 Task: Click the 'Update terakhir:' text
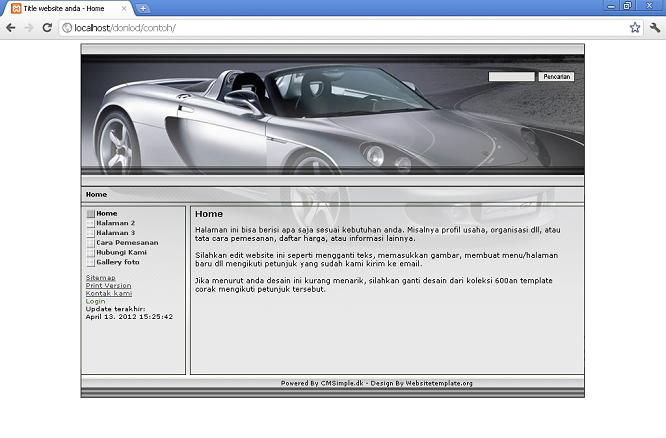116,309
